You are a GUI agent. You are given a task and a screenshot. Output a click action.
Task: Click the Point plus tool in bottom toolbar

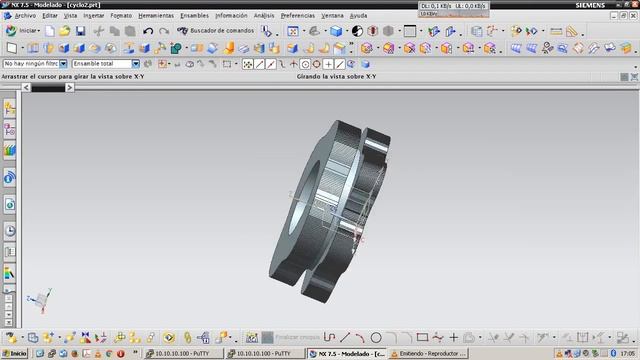[x=453, y=338]
